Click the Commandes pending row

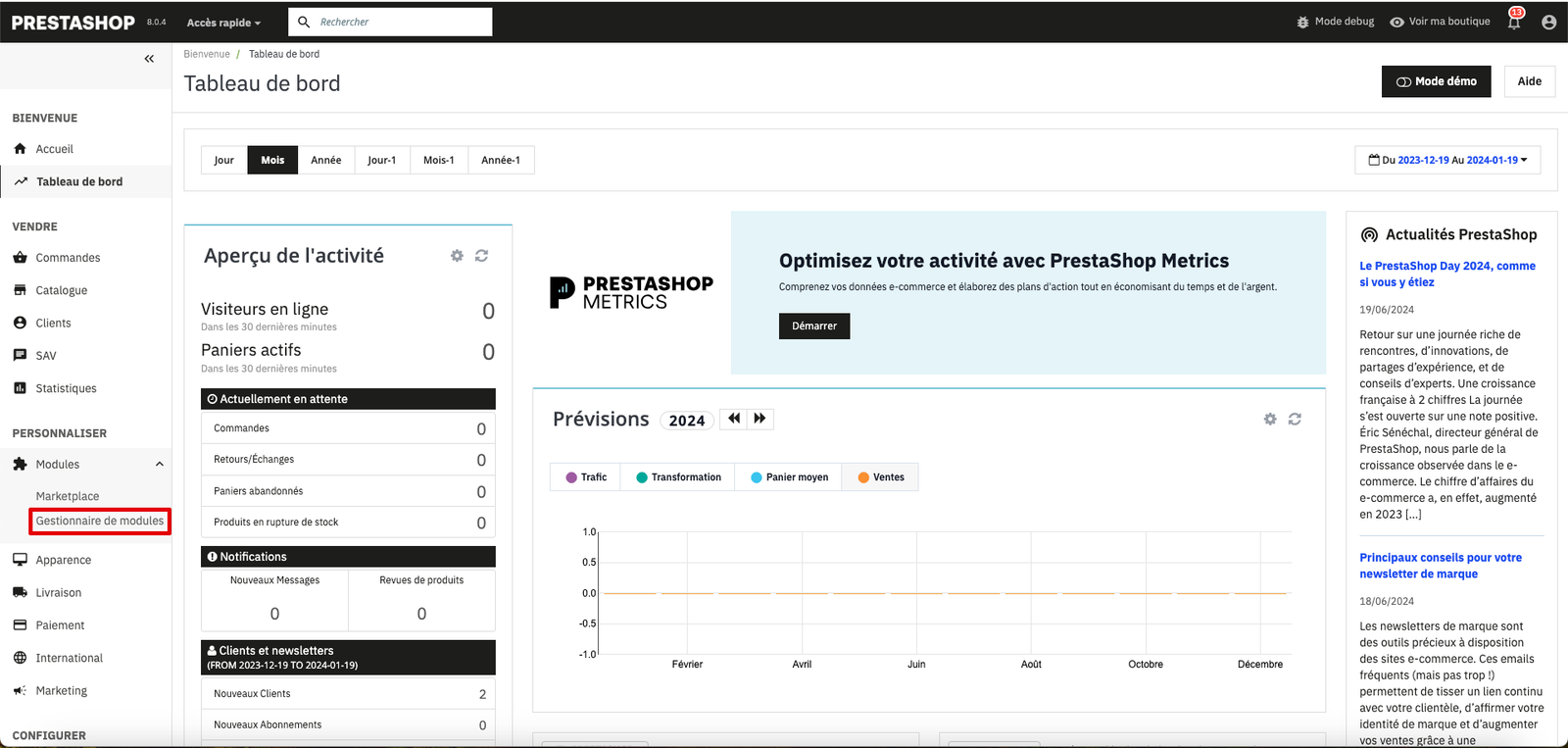point(348,428)
